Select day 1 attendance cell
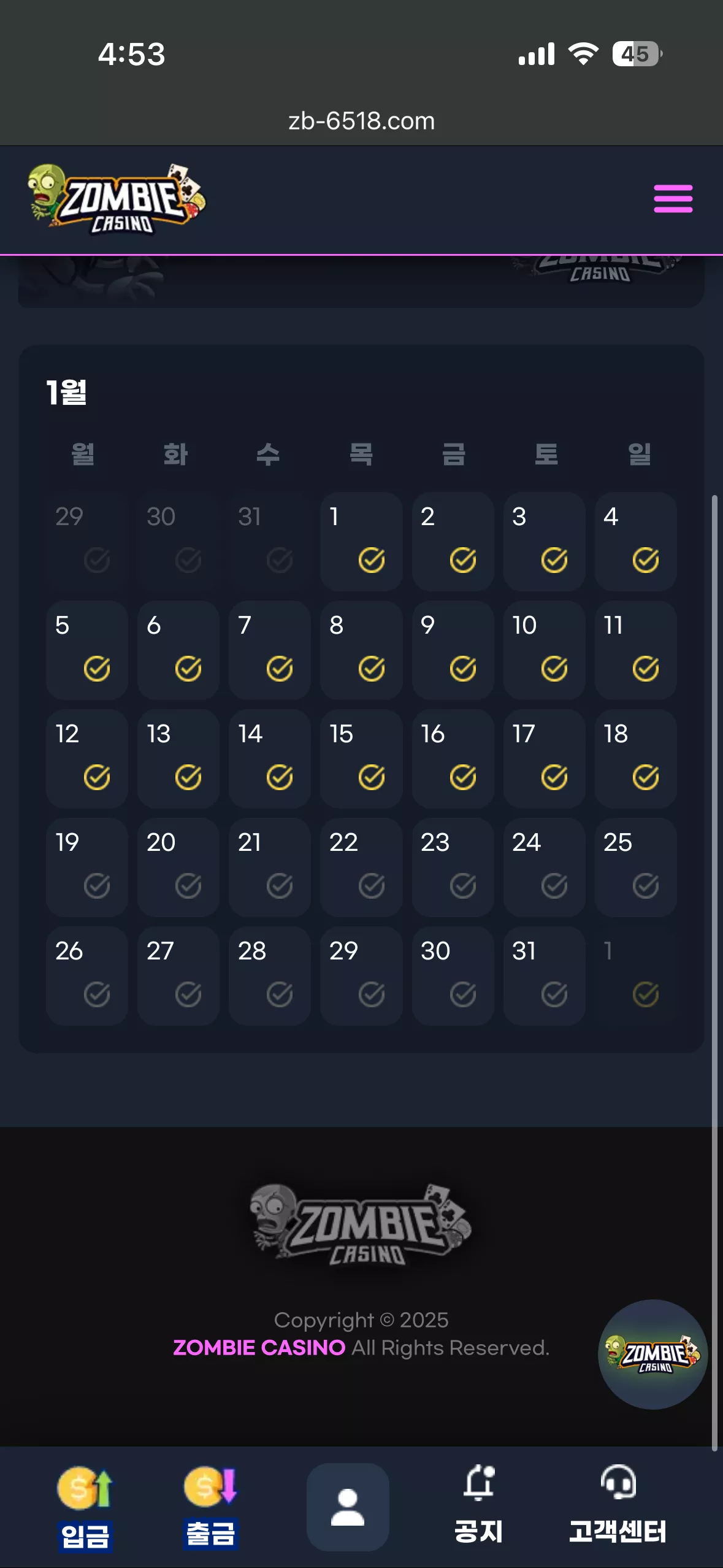Viewport: 723px width, 1568px height. coord(361,541)
